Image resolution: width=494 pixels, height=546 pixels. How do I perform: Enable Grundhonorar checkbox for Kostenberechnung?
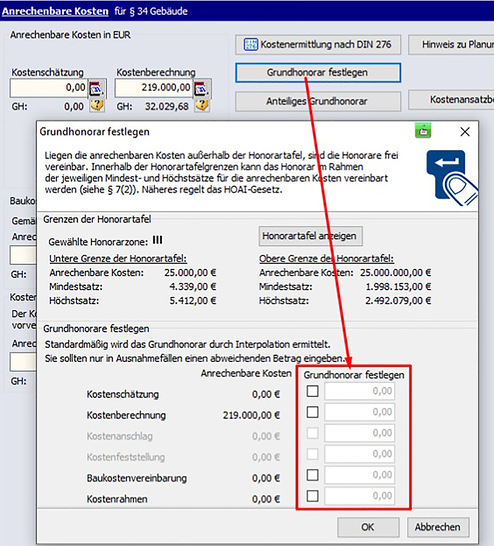coord(312,412)
